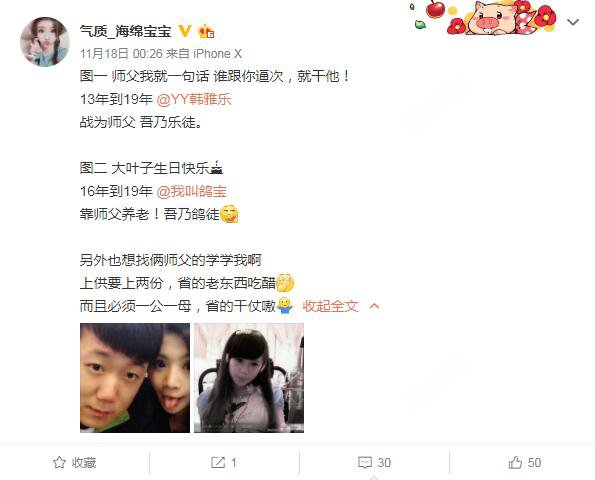Click the star icon beside 收藏
The image size is (595, 480).
(x=59, y=462)
